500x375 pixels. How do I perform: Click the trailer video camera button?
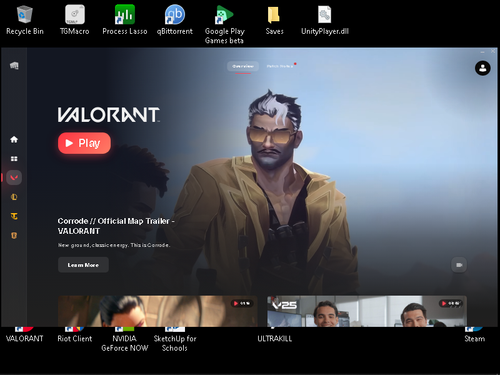459,265
